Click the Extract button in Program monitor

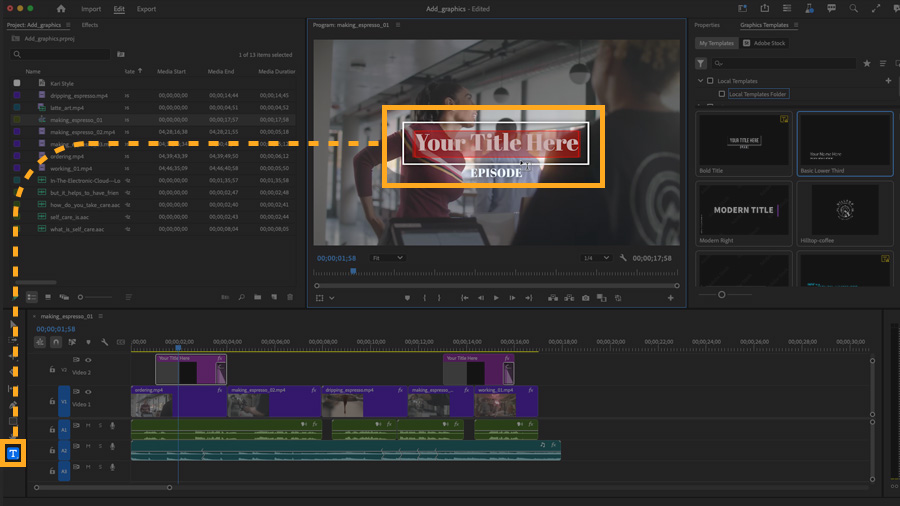point(569,298)
